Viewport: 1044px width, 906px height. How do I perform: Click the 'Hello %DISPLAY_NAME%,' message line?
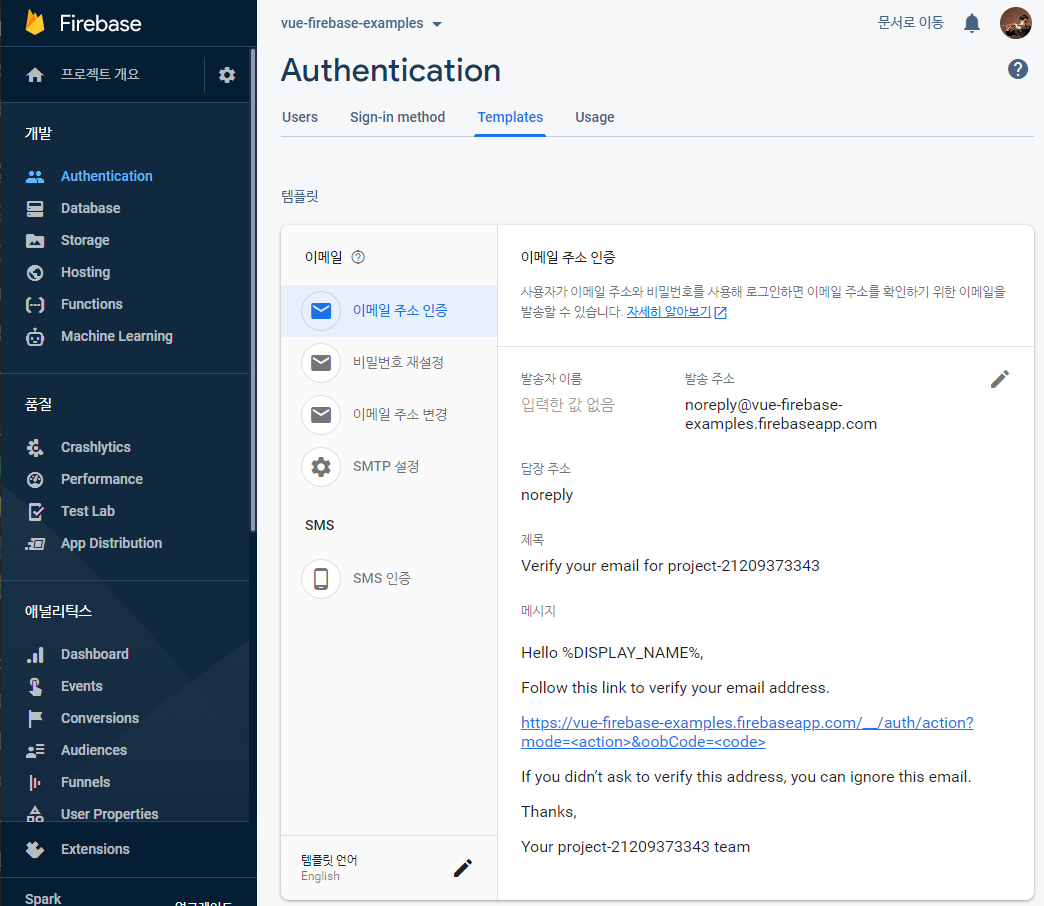pos(612,653)
